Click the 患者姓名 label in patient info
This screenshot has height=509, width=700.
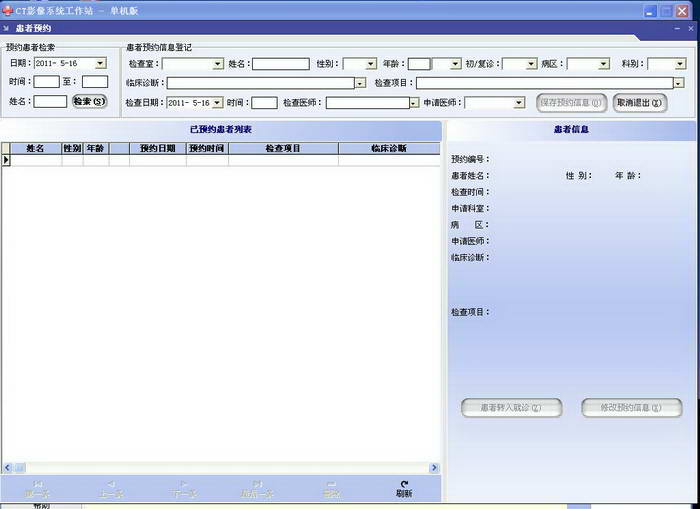[470, 176]
